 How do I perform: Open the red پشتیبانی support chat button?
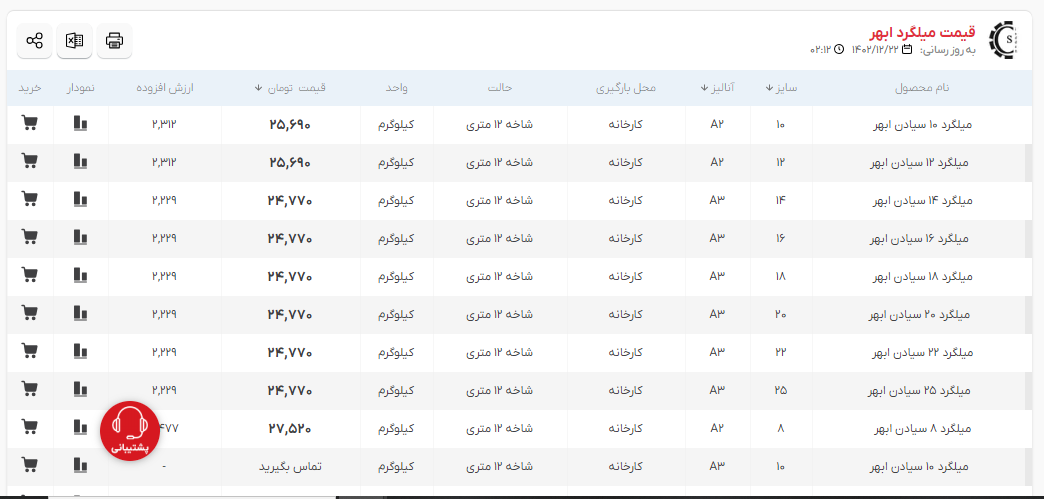[x=130, y=430]
